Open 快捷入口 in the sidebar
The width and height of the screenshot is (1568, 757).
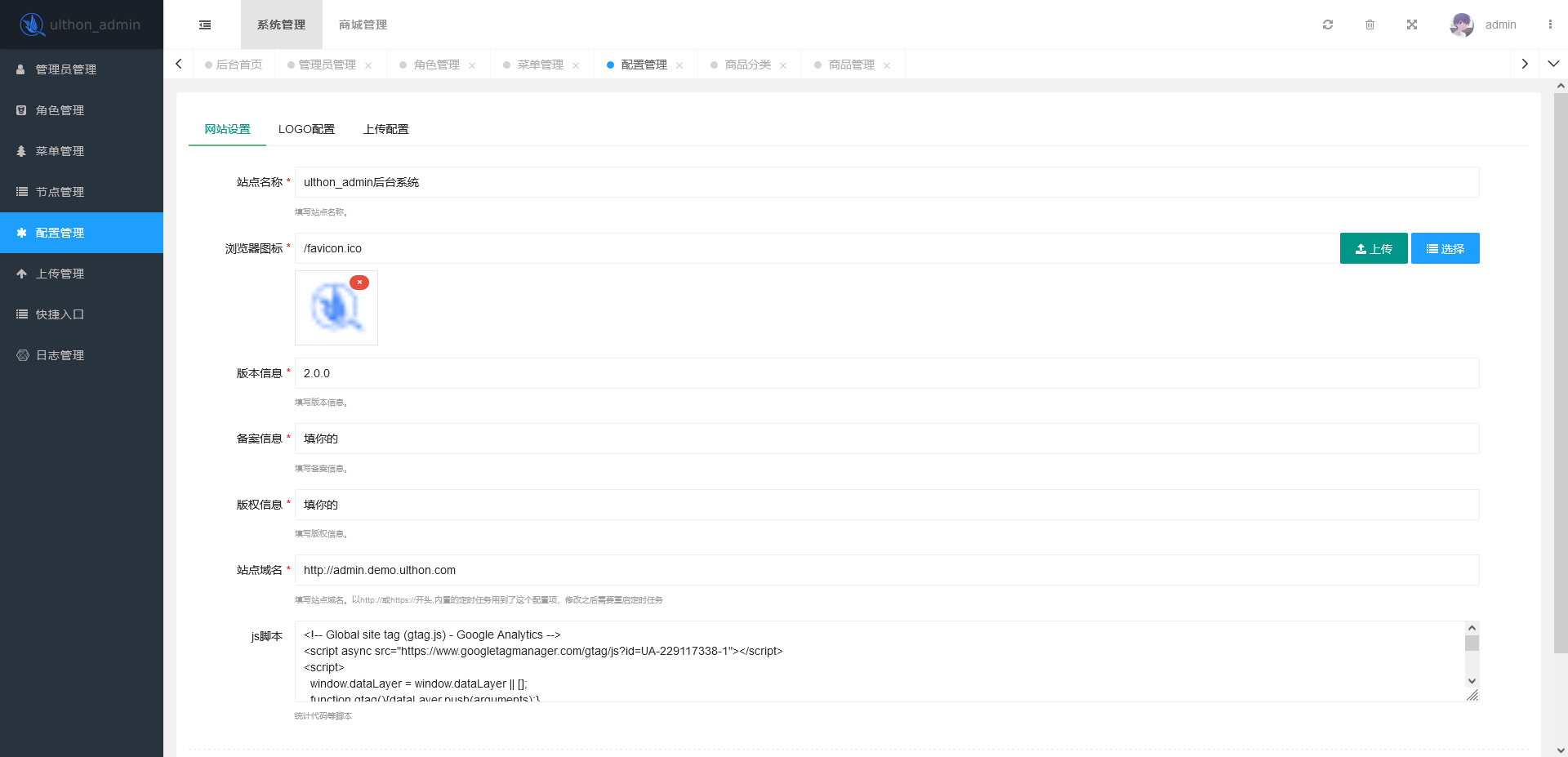(x=82, y=314)
